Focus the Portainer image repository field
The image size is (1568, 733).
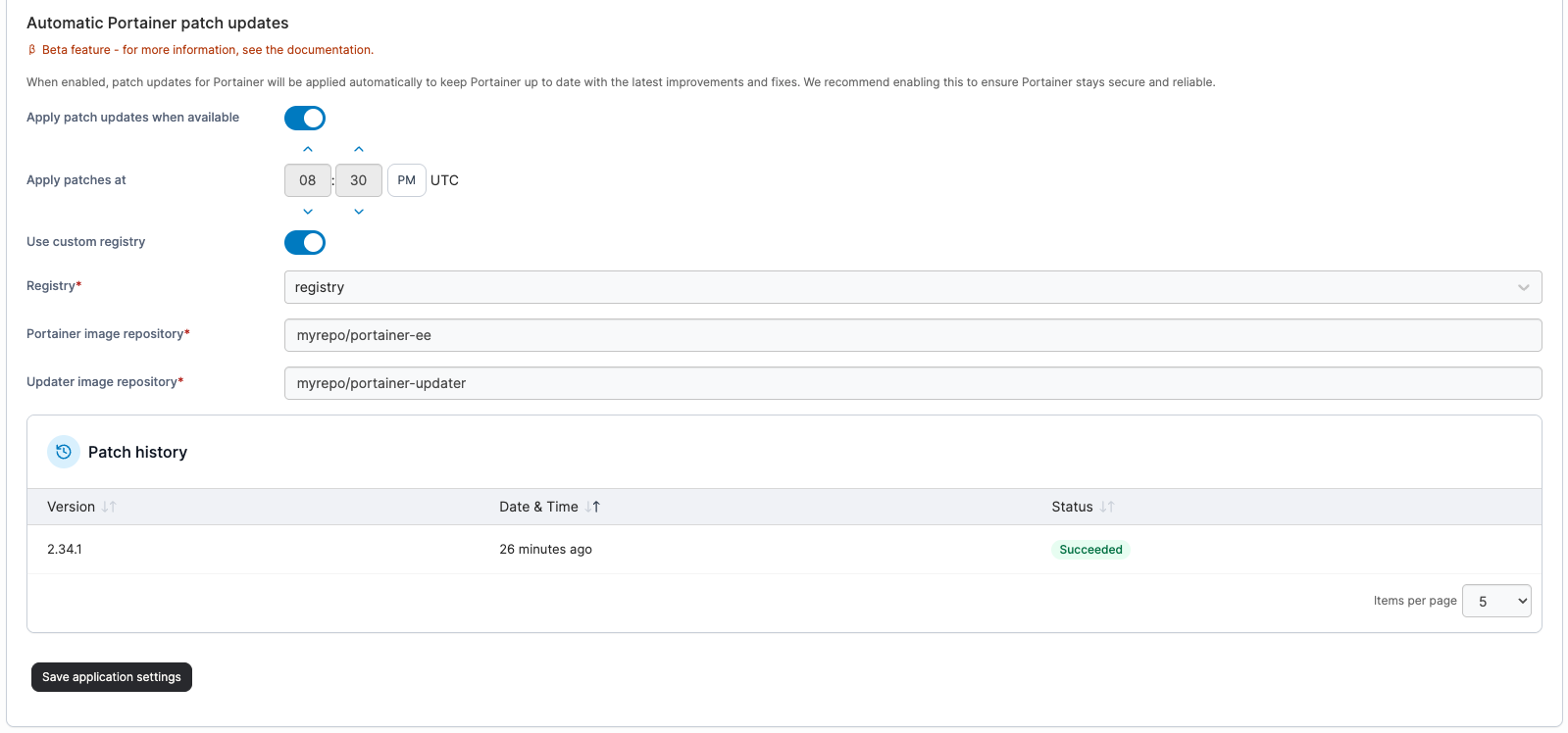[x=912, y=335]
